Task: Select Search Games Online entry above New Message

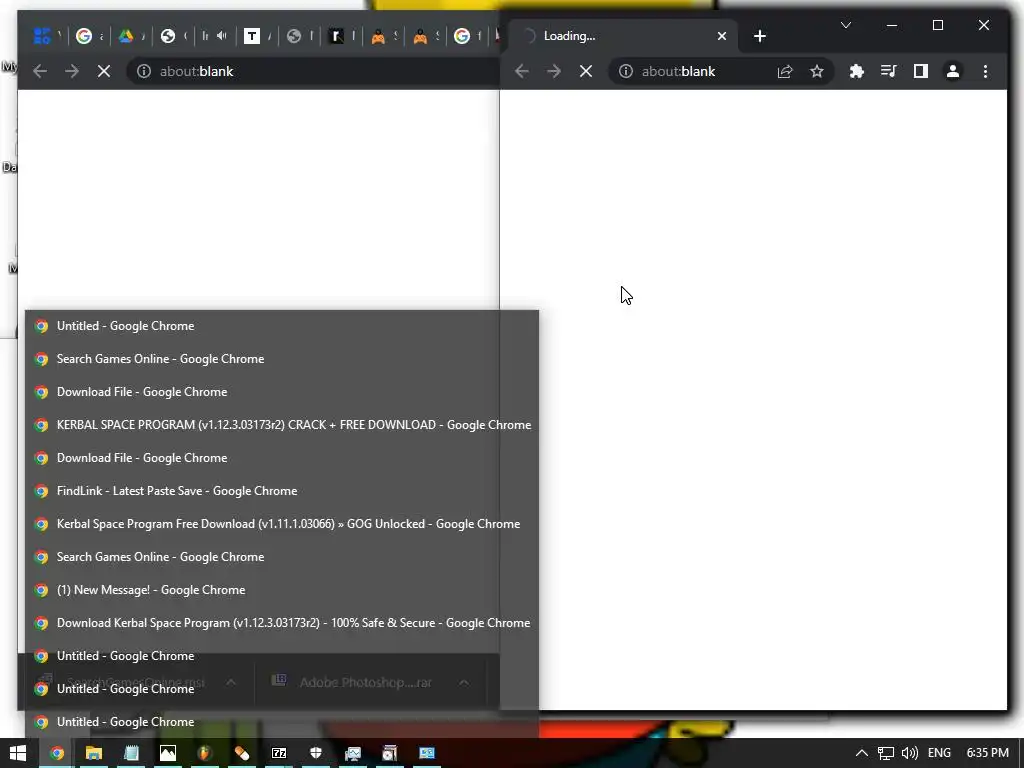Action: click(x=282, y=557)
